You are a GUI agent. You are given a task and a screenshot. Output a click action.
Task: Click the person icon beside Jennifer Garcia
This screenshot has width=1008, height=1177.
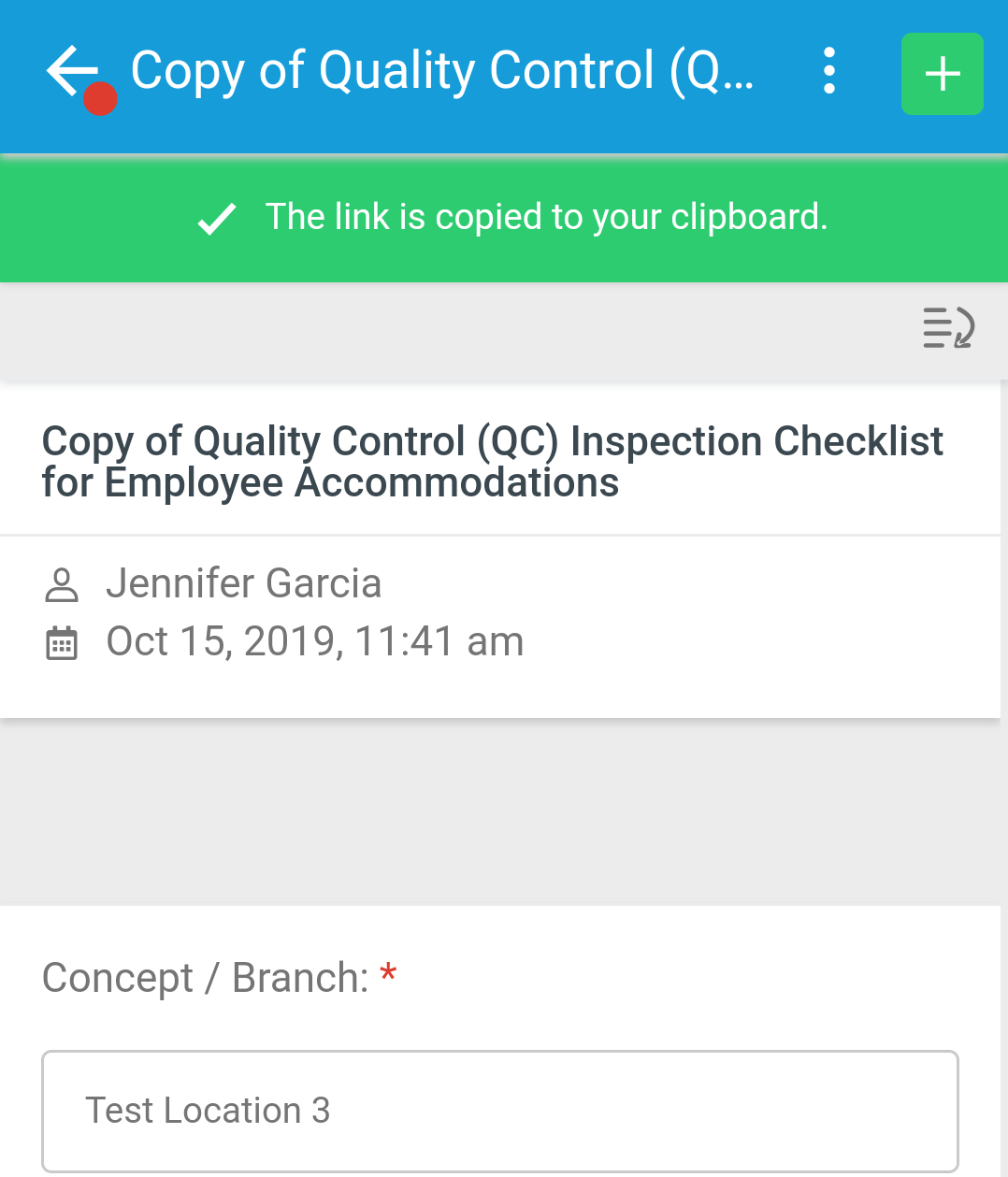[x=62, y=584]
